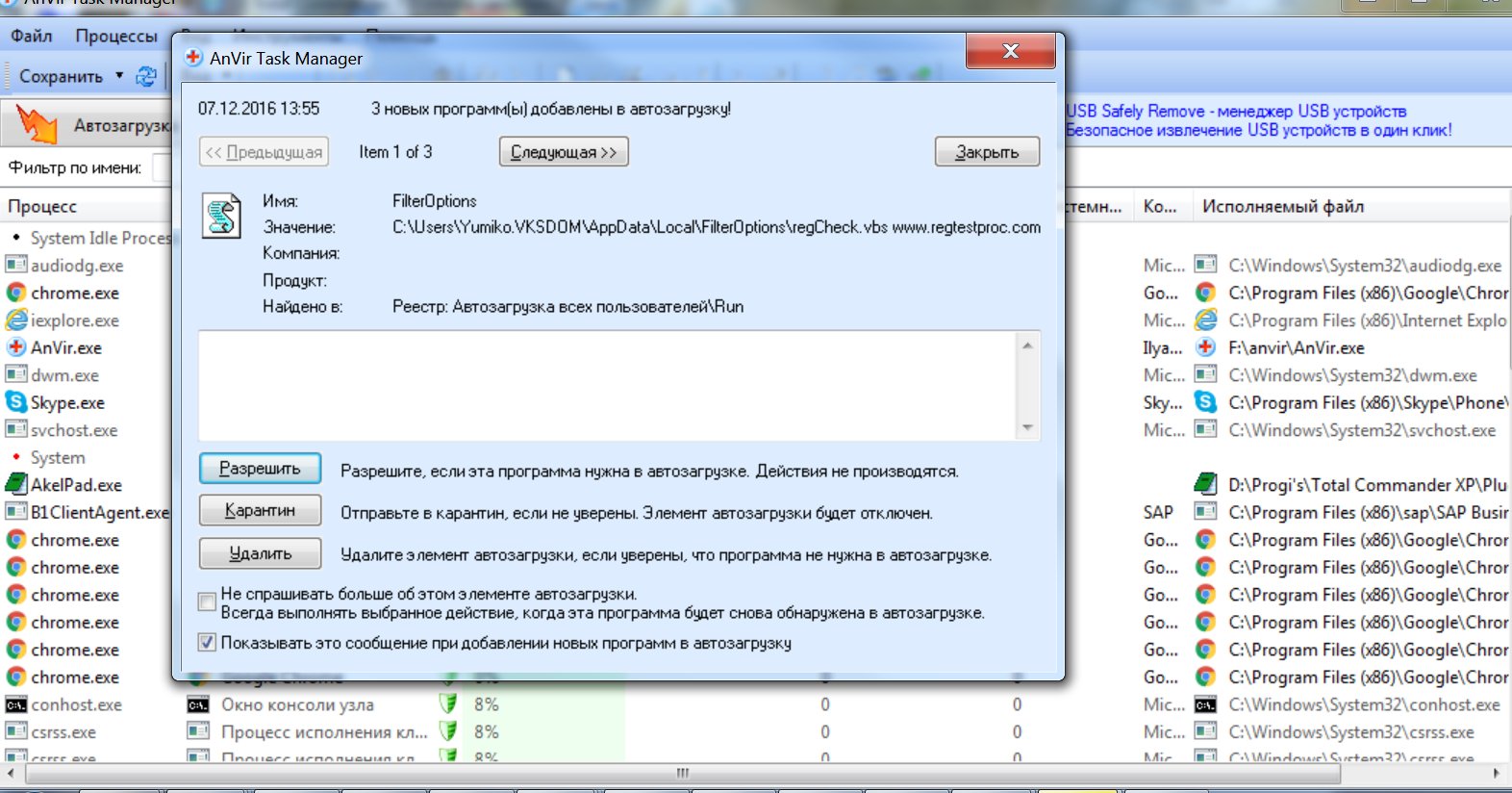Click the horizontal scrollbar right arrow
The image size is (1512, 793).
(x=1497, y=773)
